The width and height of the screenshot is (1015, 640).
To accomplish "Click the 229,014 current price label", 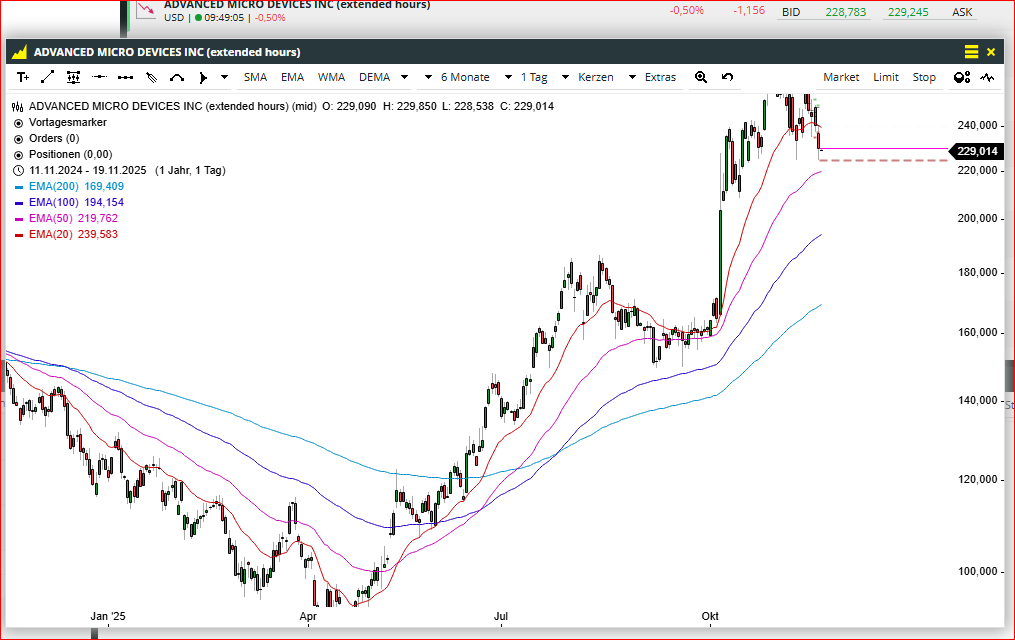I will click(976, 151).
